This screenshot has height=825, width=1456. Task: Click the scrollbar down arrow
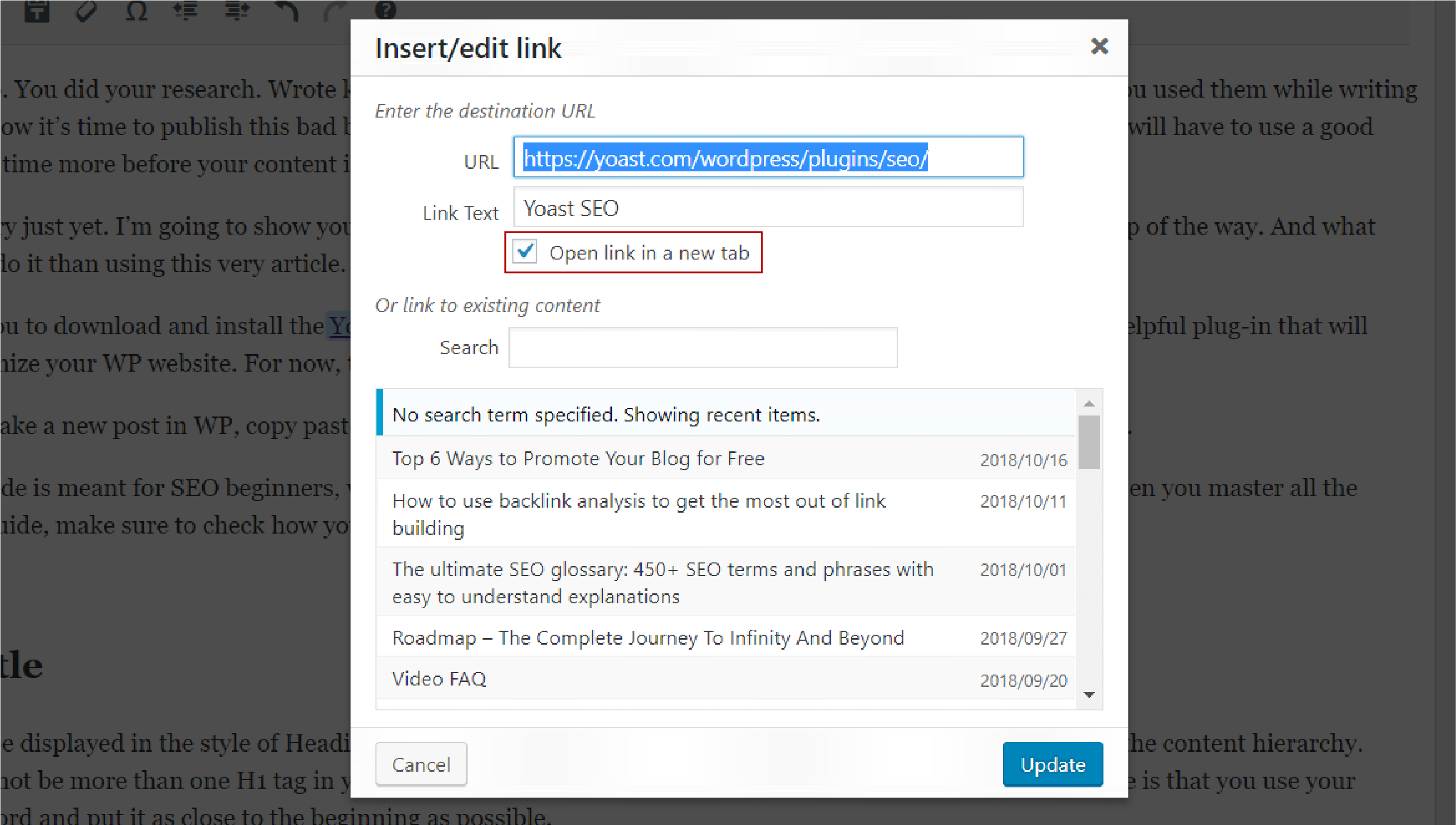[x=1088, y=694]
